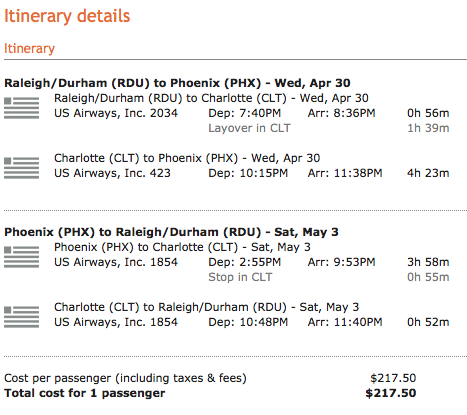Click airline logo beside Charlotte to Raleigh/Durham flight
The height and width of the screenshot is (415, 467).
point(21,317)
